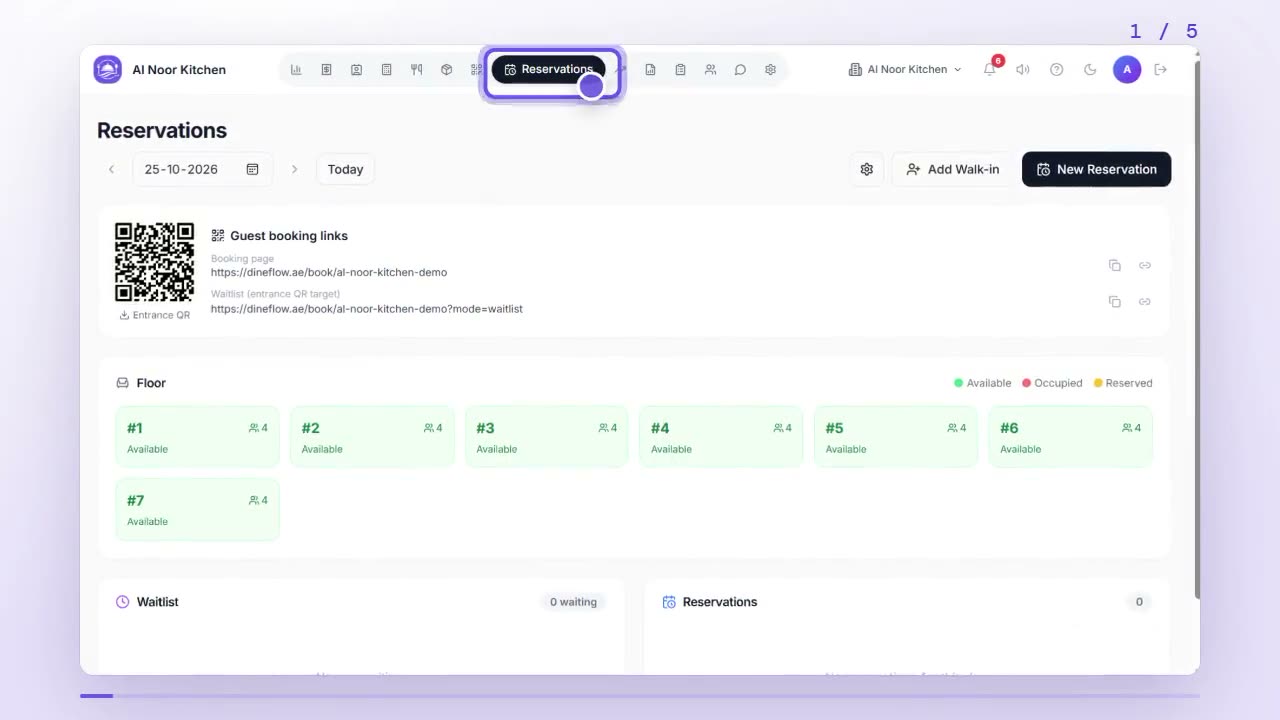The image size is (1280, 720).
Task: Select table #6 on the floor
Action: pos(1070,437)
